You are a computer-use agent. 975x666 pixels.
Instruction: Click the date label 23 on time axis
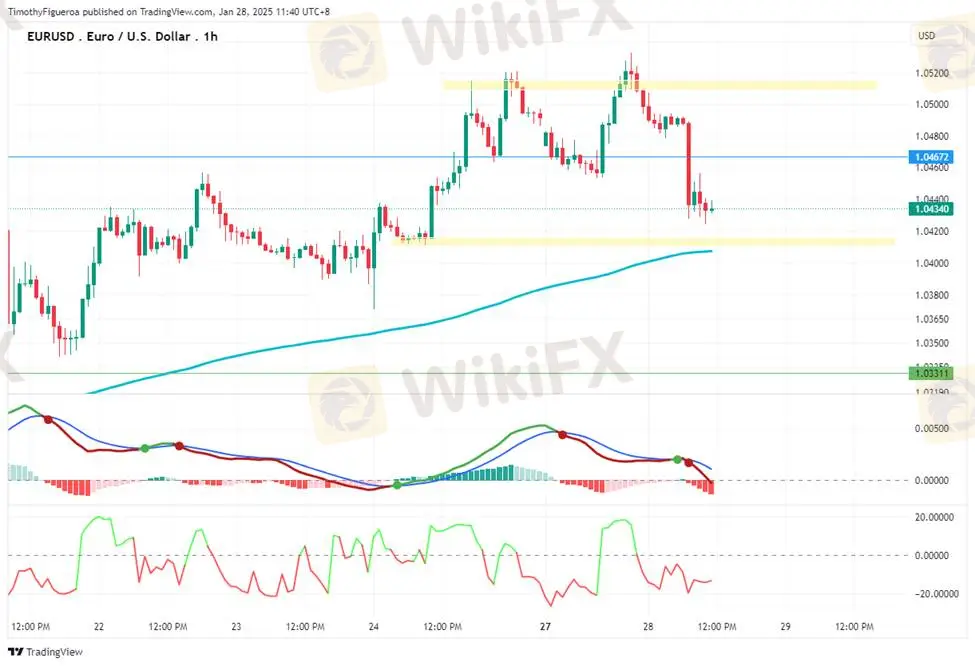(x=236, y=627)
